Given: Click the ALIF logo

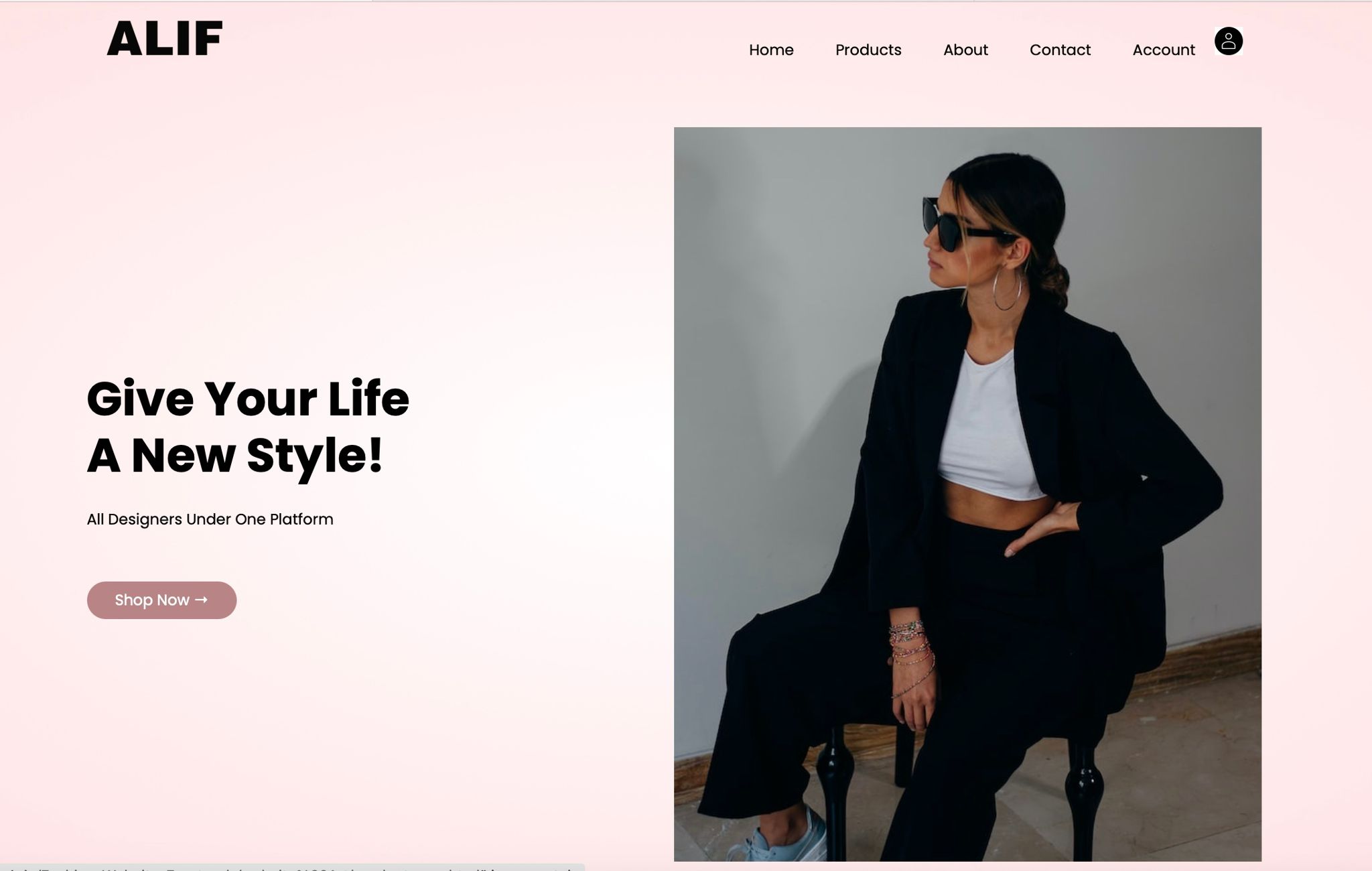Looking at the screenshot, I should [165, 38].
